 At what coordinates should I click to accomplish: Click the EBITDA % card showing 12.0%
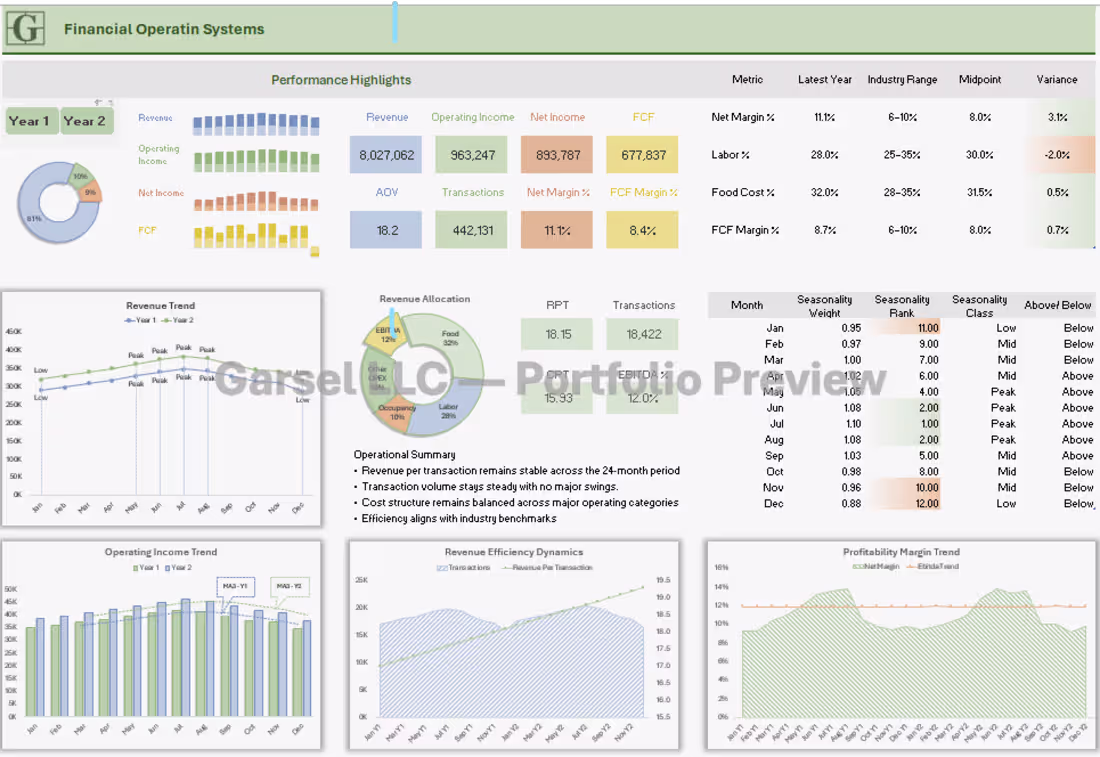(643, 398)
